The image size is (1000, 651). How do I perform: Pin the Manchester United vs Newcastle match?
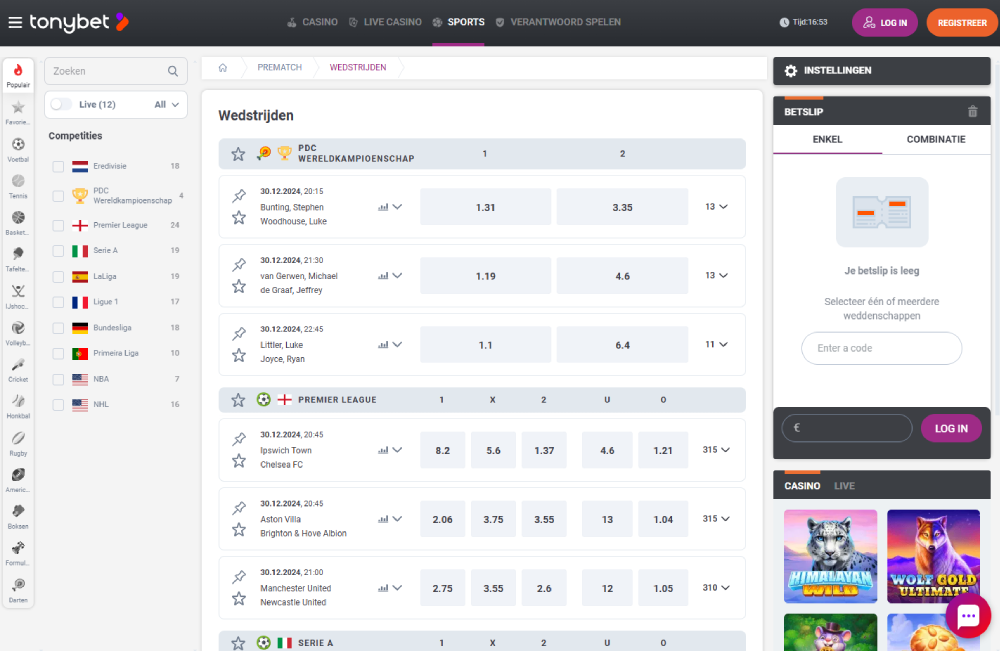pos(239,576)
